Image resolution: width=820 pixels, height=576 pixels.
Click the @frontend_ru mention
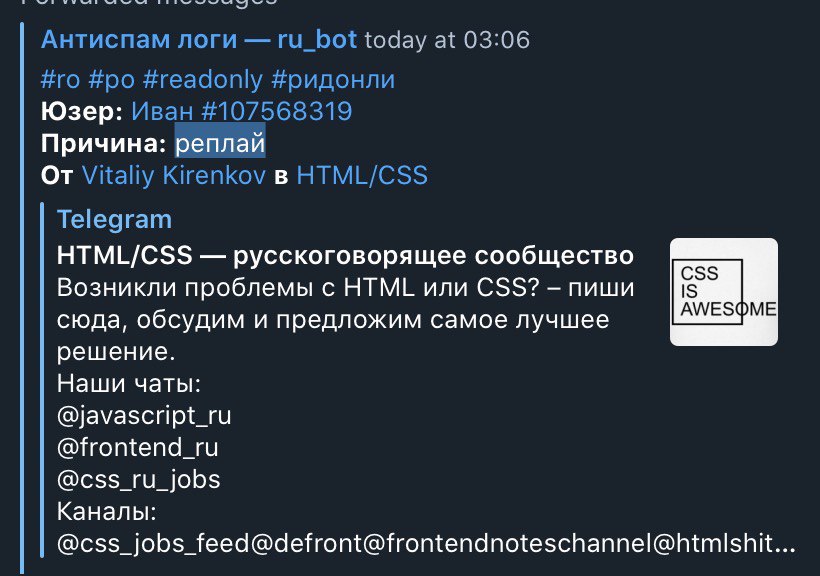click(x=138, y=448)
